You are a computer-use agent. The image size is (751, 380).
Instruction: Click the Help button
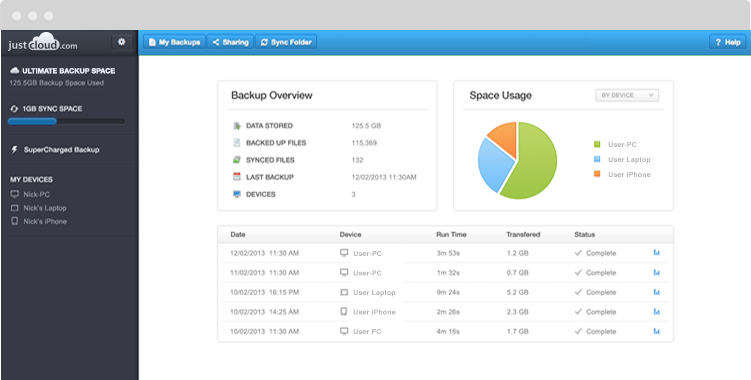[x=728, y=42]
